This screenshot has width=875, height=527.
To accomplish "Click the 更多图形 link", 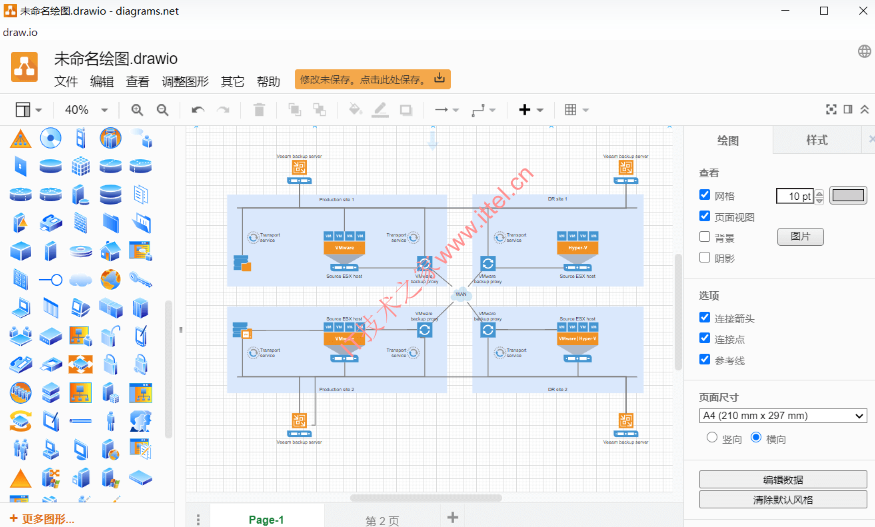I will pyautogui.click(x=42, y=519).
